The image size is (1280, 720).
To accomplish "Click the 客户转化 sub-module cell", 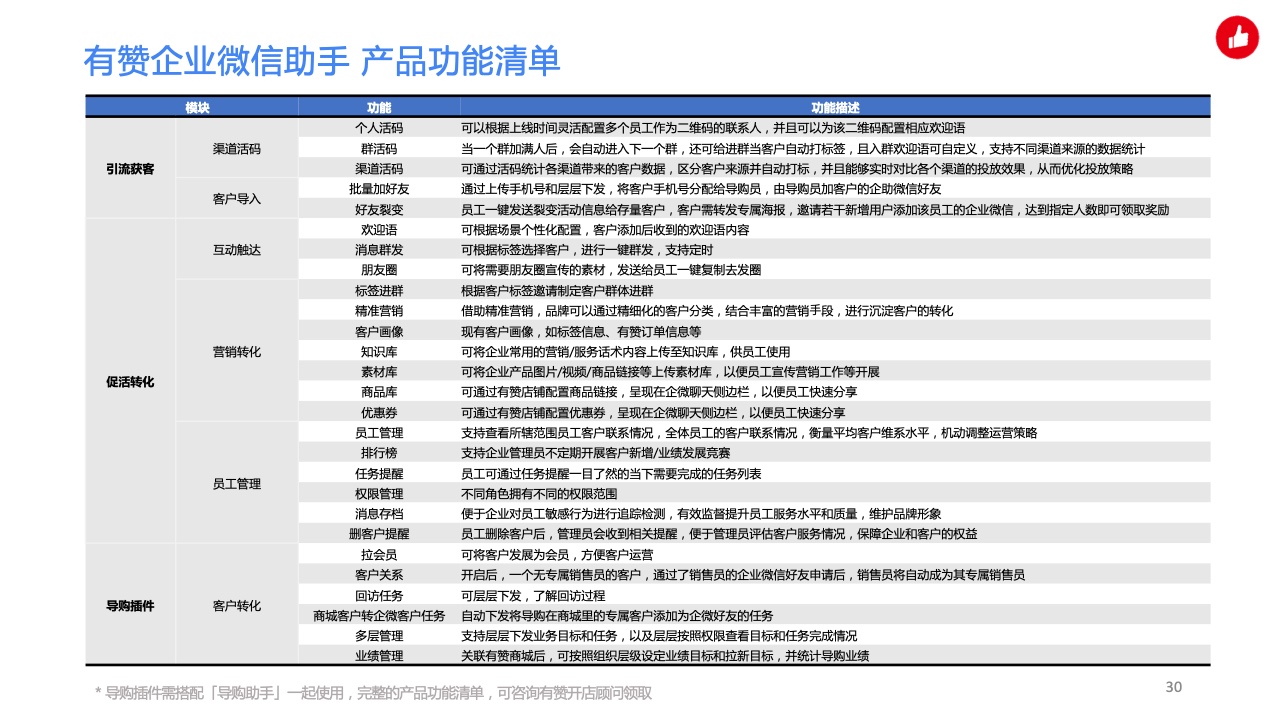I will (x=237, y=606).
